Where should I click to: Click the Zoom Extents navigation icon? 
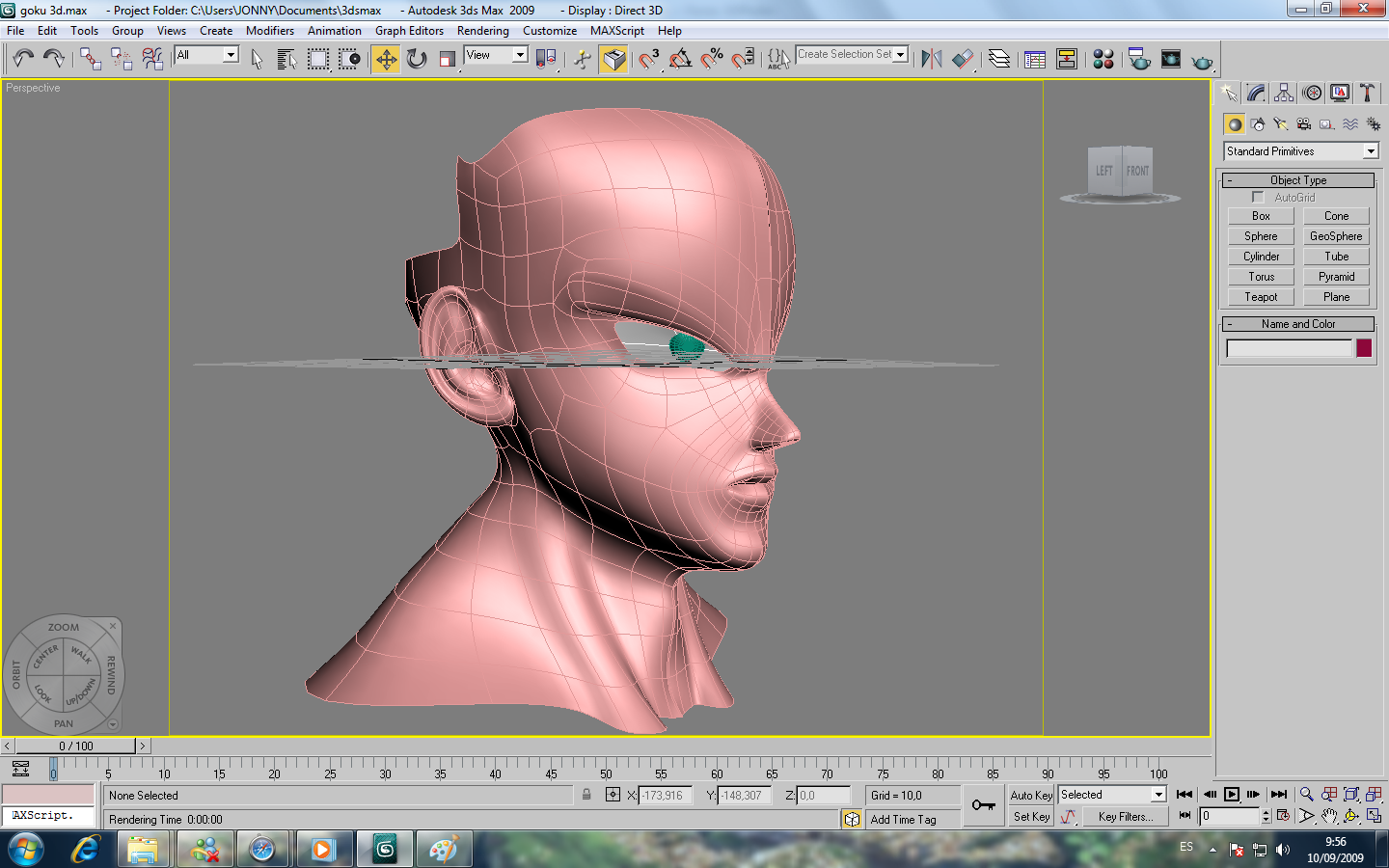point(1351,794)
